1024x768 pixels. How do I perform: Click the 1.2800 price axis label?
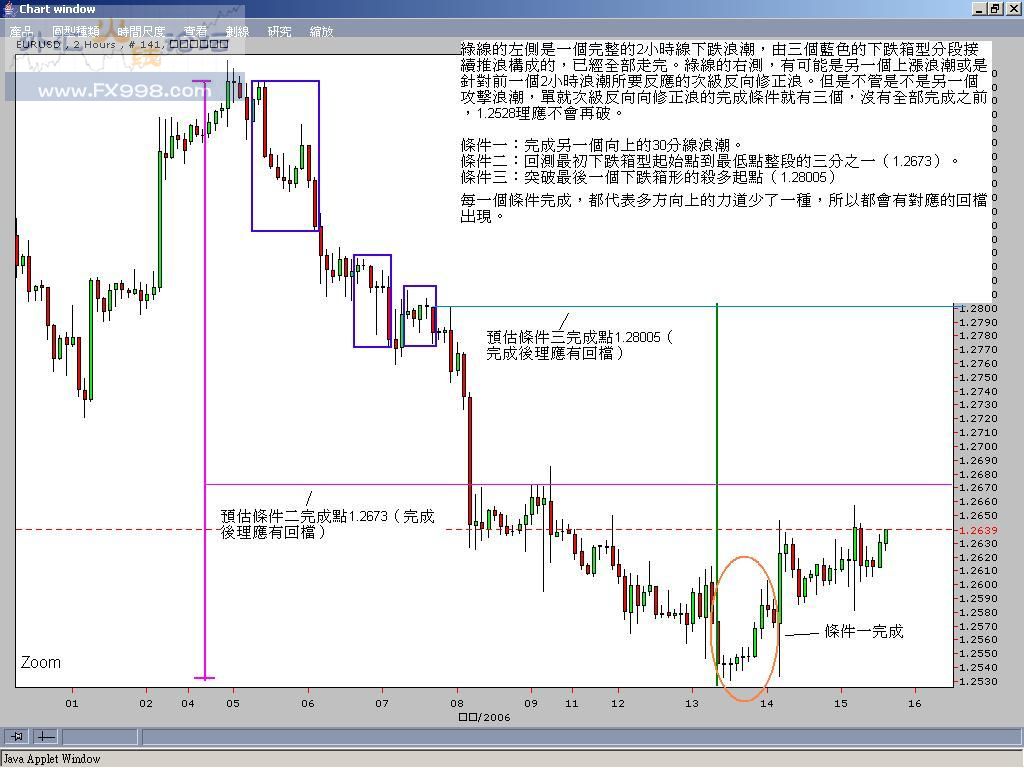point(978,308)
